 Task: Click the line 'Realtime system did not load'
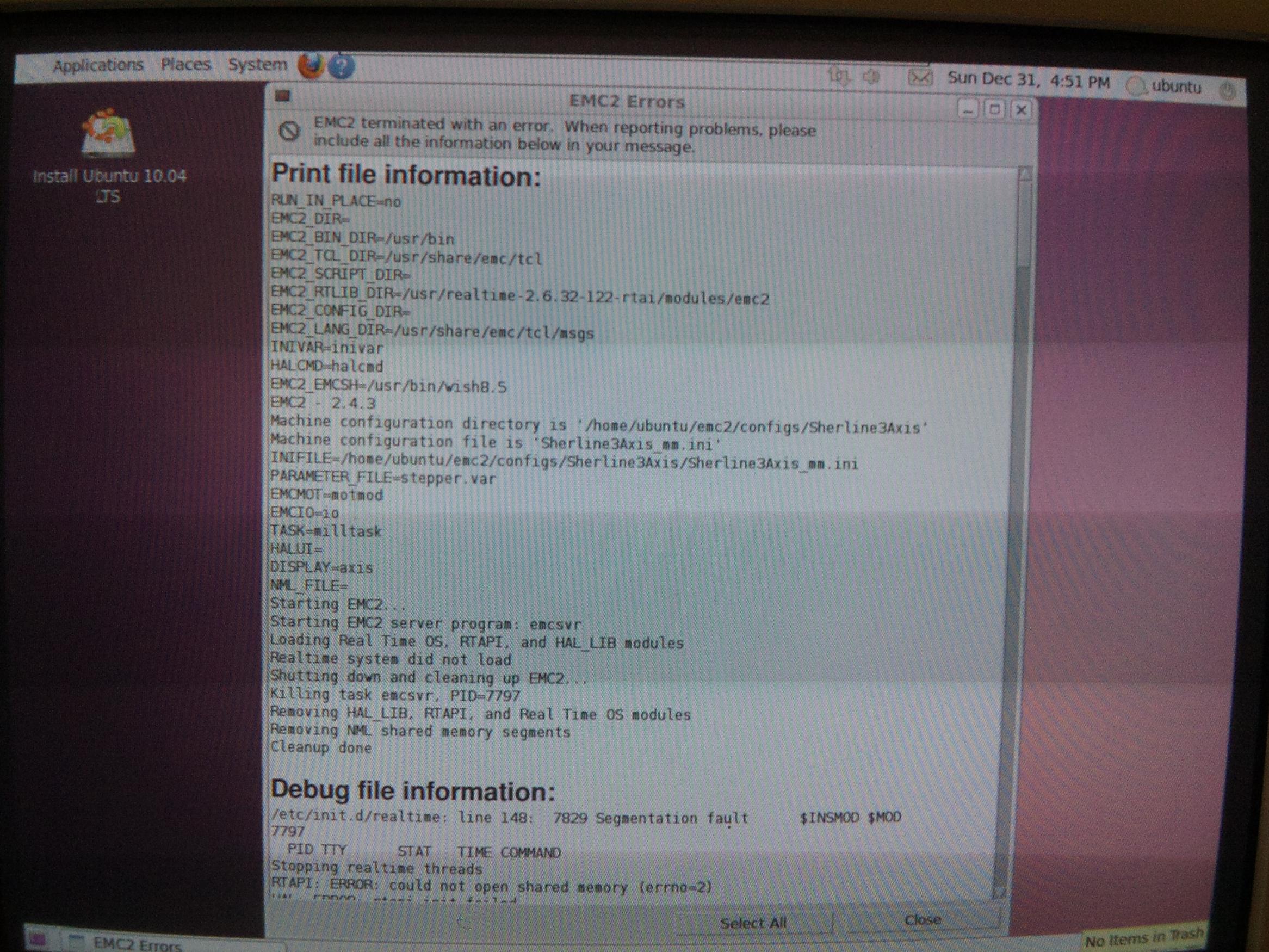[391, 659]
